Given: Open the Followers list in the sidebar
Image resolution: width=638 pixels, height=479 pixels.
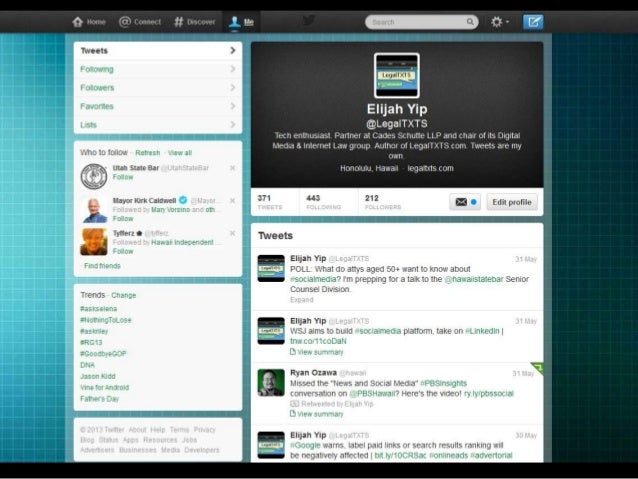Looking at the screenshot, I should pos(158,88).
